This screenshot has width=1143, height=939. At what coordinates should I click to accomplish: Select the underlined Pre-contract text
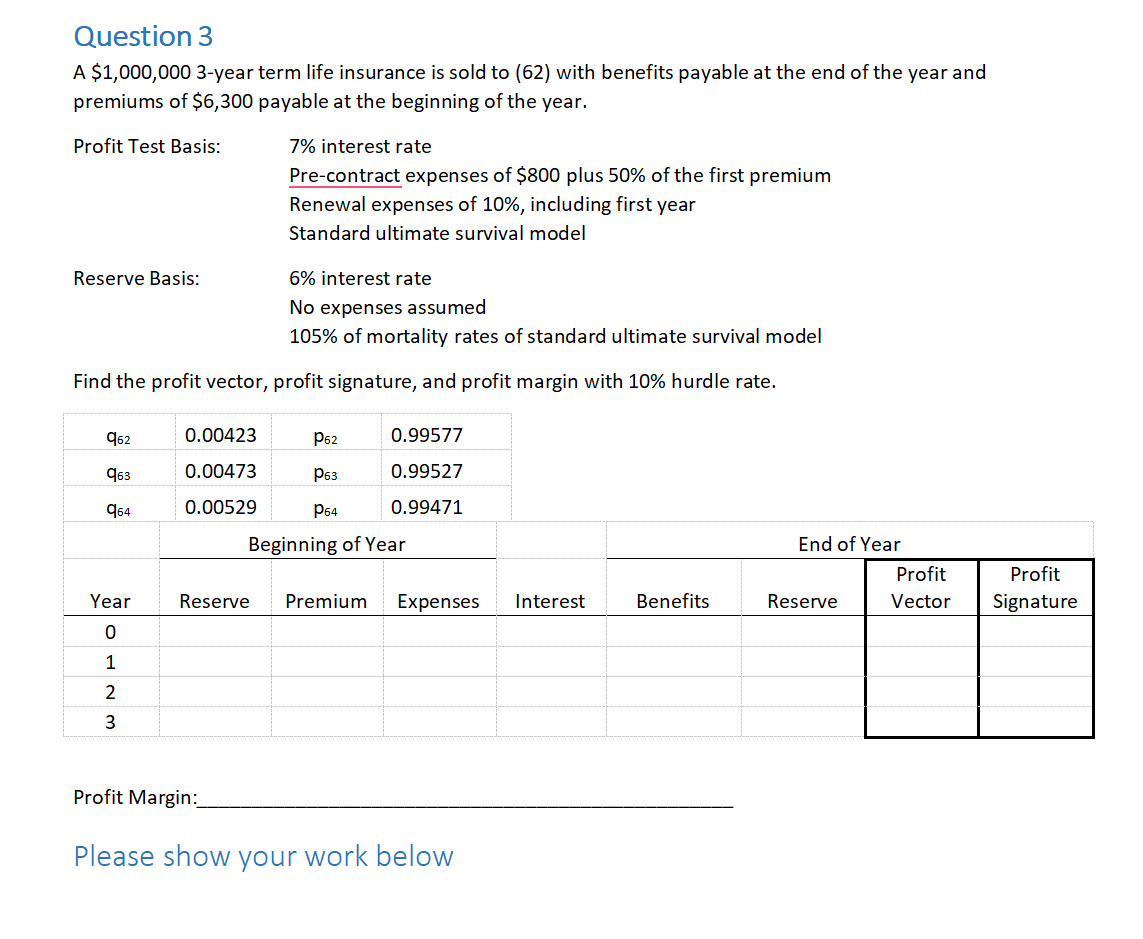pyautogui.click(x=344, y=175)
